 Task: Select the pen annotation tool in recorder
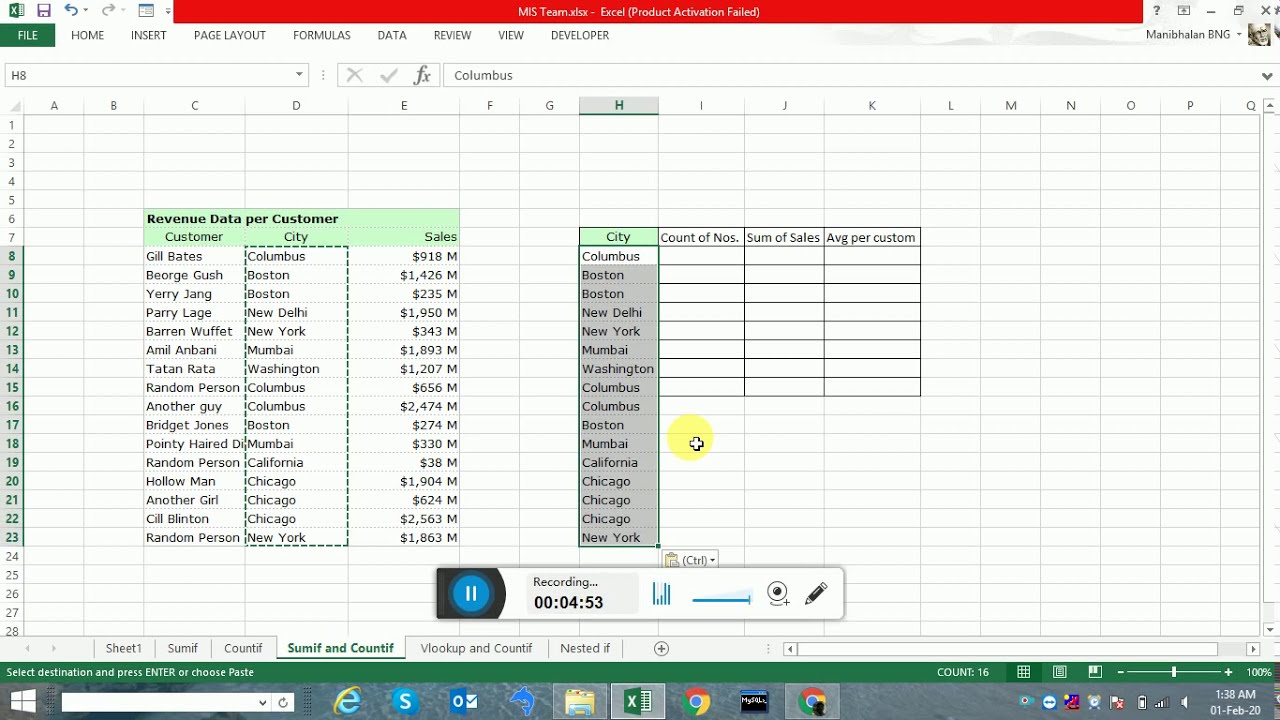click(816, 594)
